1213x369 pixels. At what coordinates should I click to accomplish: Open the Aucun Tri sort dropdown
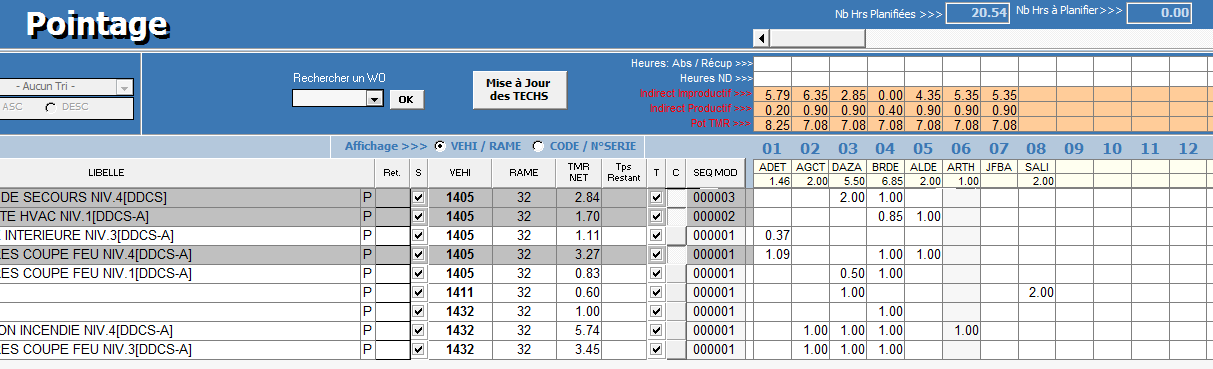pos(124,87)
